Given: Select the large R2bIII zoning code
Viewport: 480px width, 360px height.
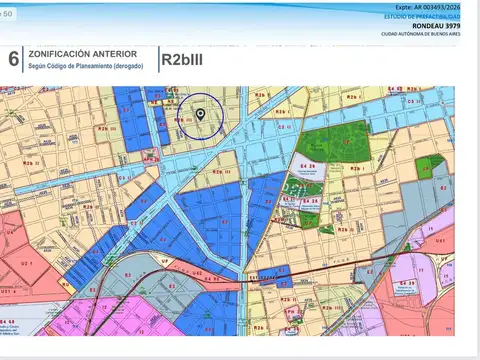Looking at the screenshot, I should [182, 60].
